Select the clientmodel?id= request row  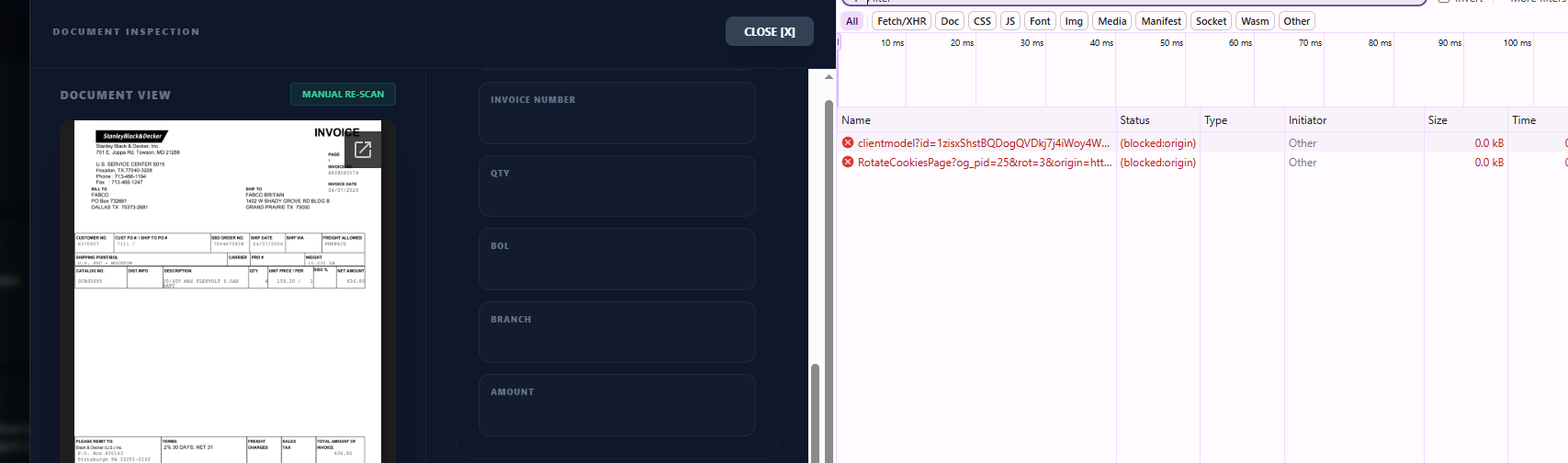coord(1202,142)
